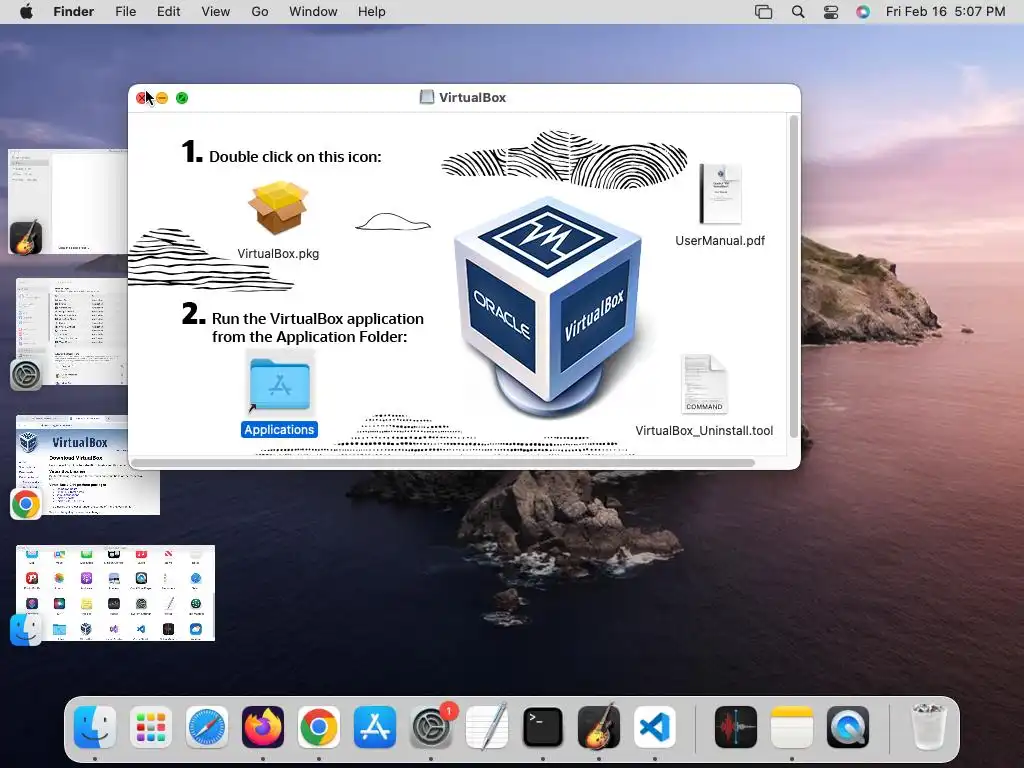
Task: Select the Applications folder shortcut icon
Action: pyautogui.click(x=280, y=384)
